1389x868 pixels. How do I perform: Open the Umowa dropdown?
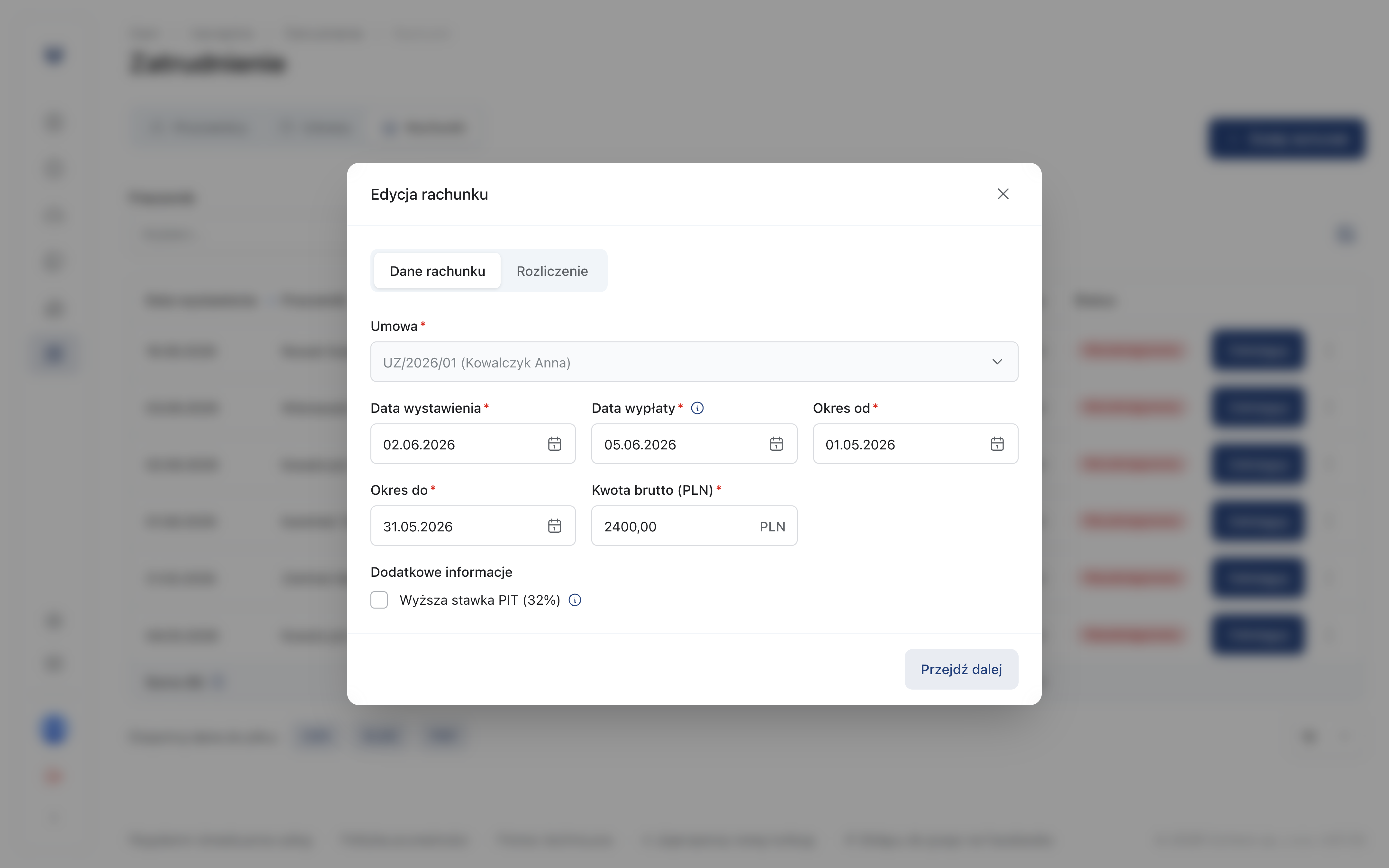coord(694,362)
